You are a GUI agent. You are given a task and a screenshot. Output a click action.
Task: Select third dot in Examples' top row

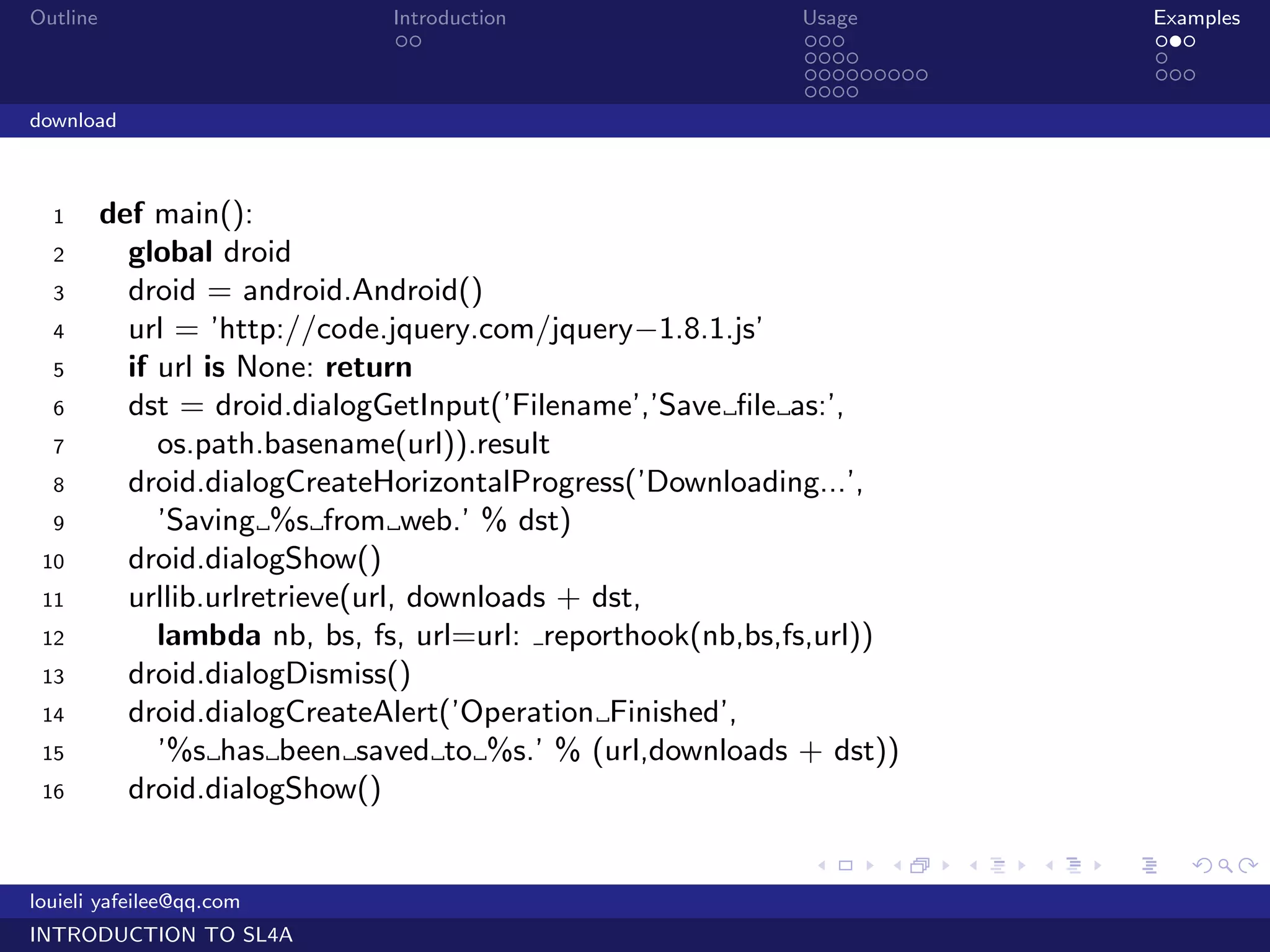[x=1189, y=42]
